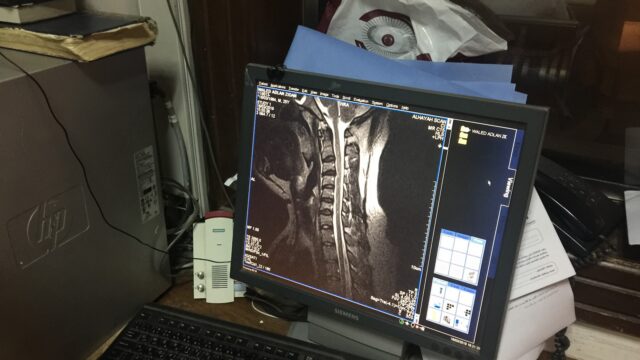Click the date and time display in the status bar

[465, 340]
